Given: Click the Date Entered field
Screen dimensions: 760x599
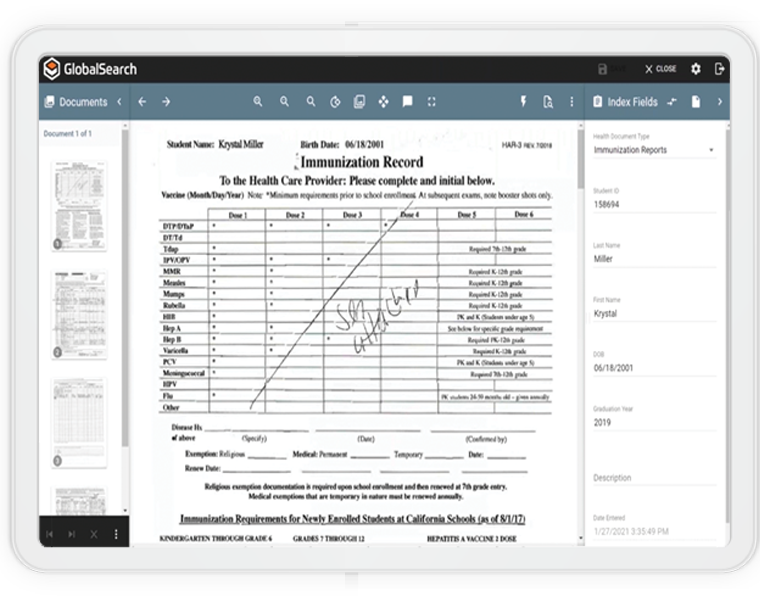Looking at the screenshot, I should (x=654, y=532).
